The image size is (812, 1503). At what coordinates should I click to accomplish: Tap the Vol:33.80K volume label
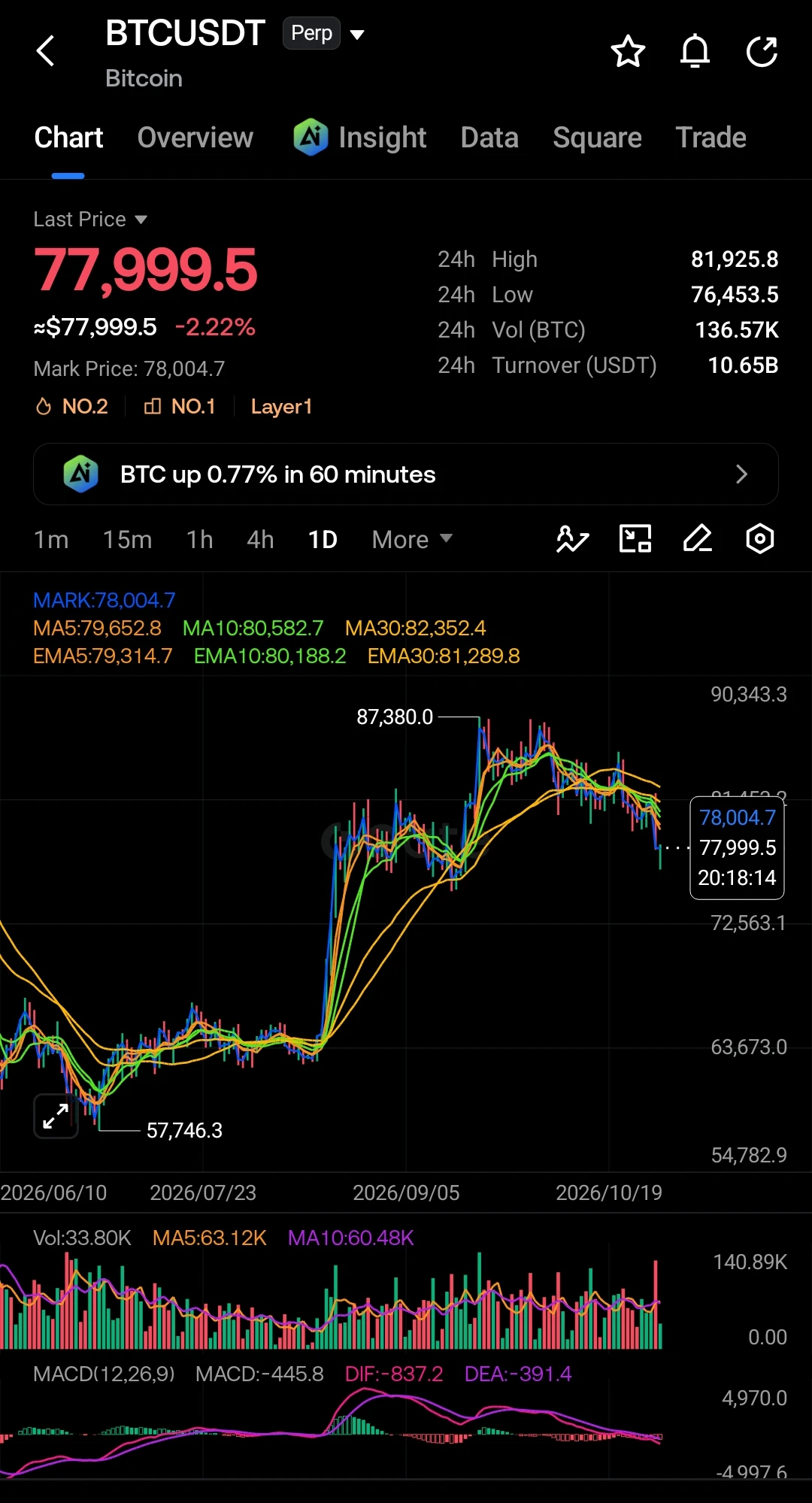(x=83, y=1238)
